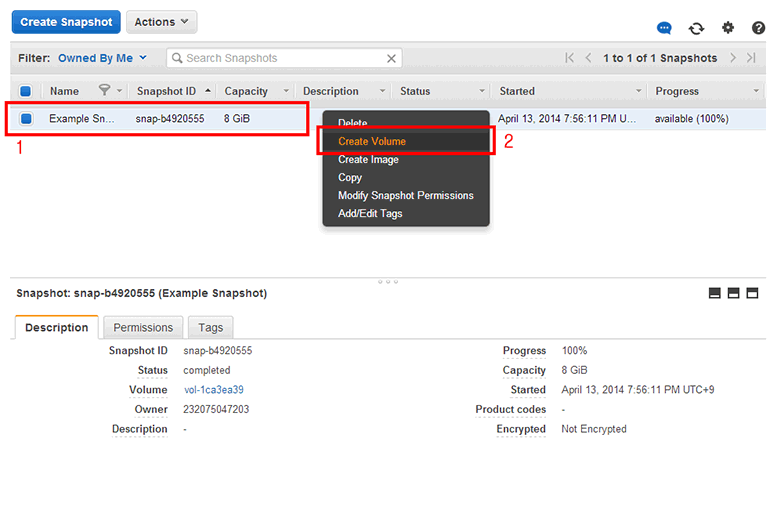Uncheck the Example Snapshot row checkbox
Image resolution: width=770 pixels, height=532 pixels.
click(26, 118)
